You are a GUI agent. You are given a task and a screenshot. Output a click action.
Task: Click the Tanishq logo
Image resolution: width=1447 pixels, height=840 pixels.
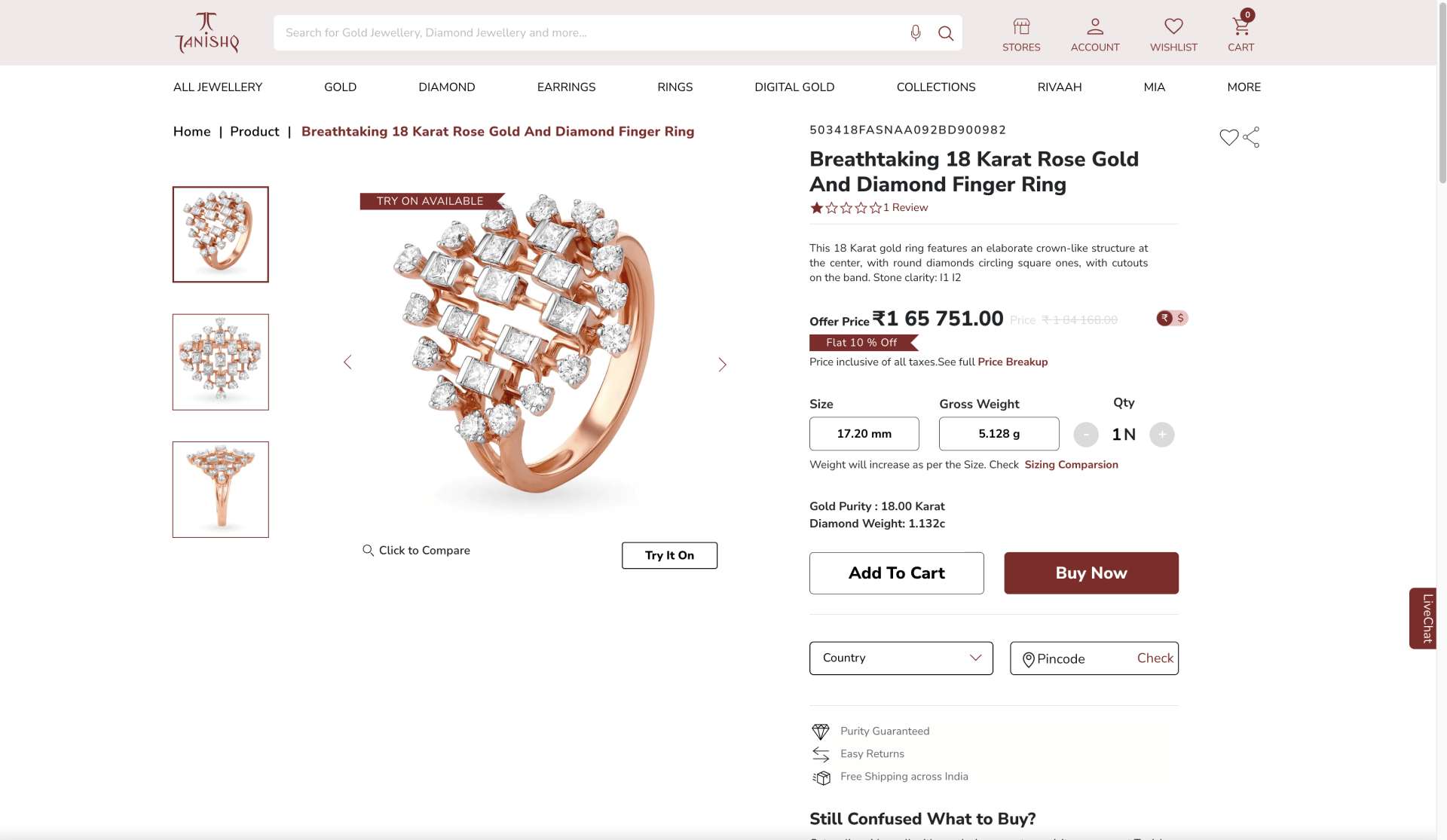[x=206, y=32]
